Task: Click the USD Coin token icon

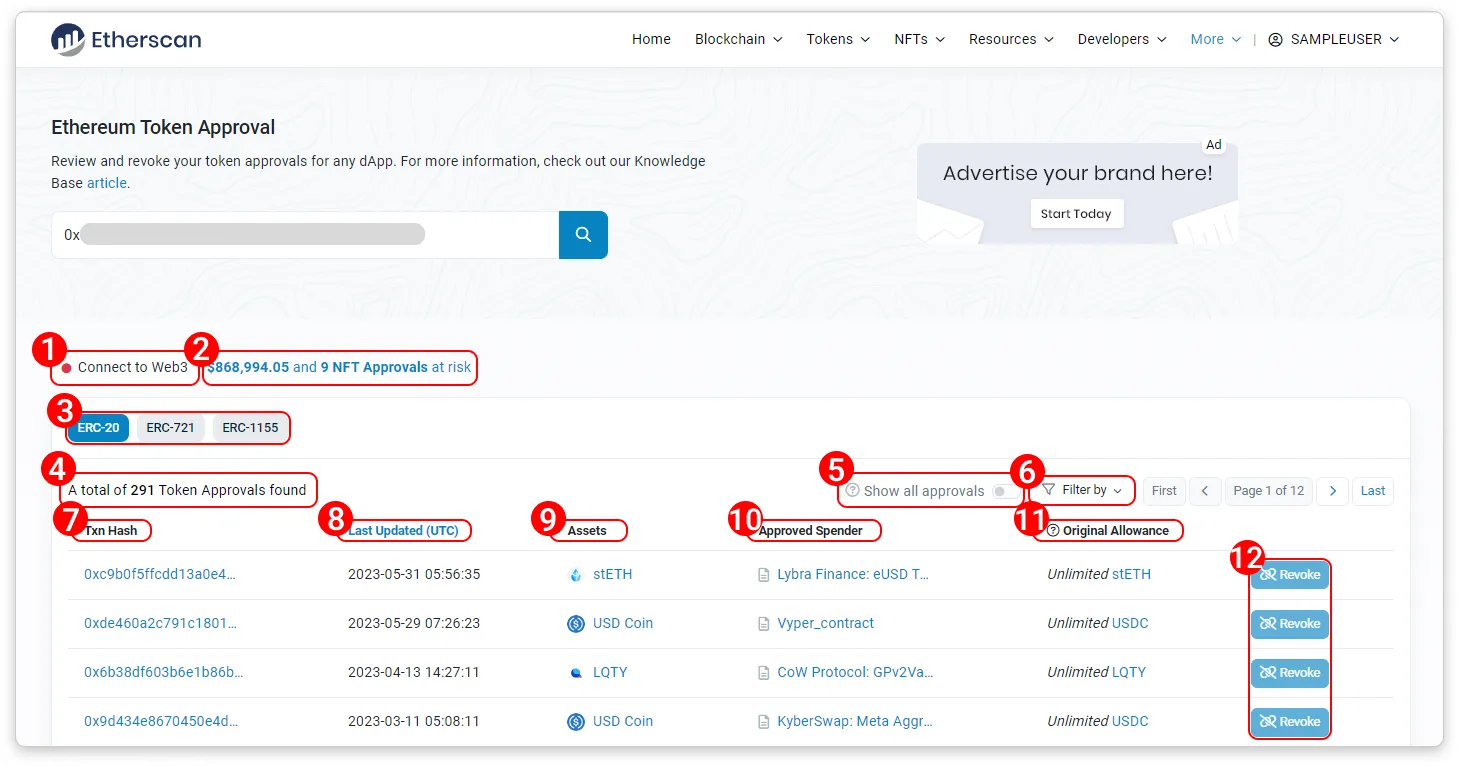Action: click(576, 623)
